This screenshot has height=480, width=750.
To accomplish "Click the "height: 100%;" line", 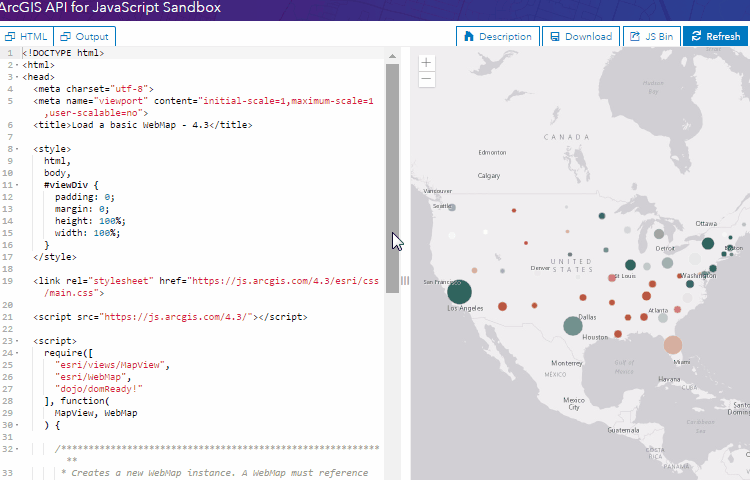I will click(x=90, y=221).
